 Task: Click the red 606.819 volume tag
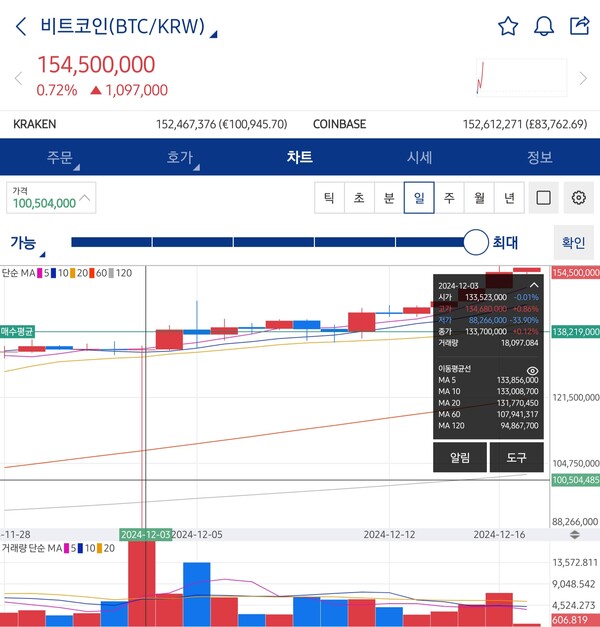[x=576, y=620]
